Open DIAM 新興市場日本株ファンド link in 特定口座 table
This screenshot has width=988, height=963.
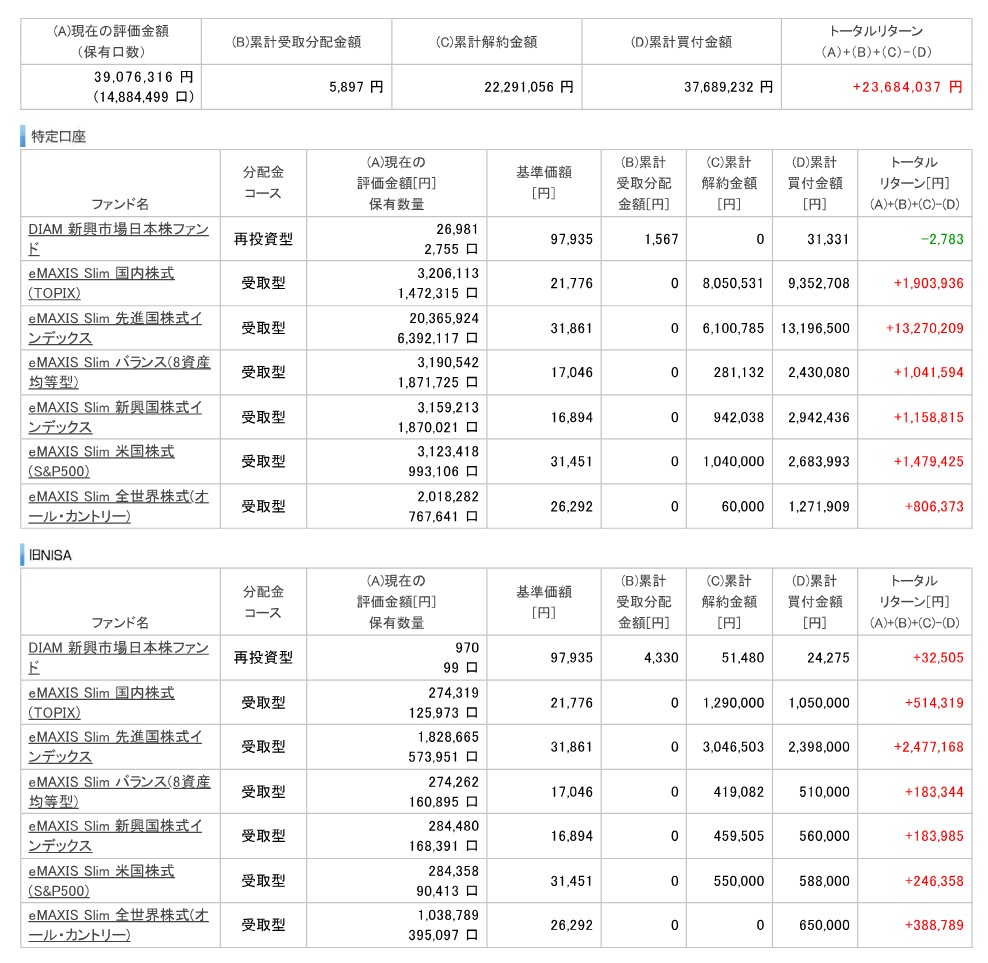[x=118, y=239]
